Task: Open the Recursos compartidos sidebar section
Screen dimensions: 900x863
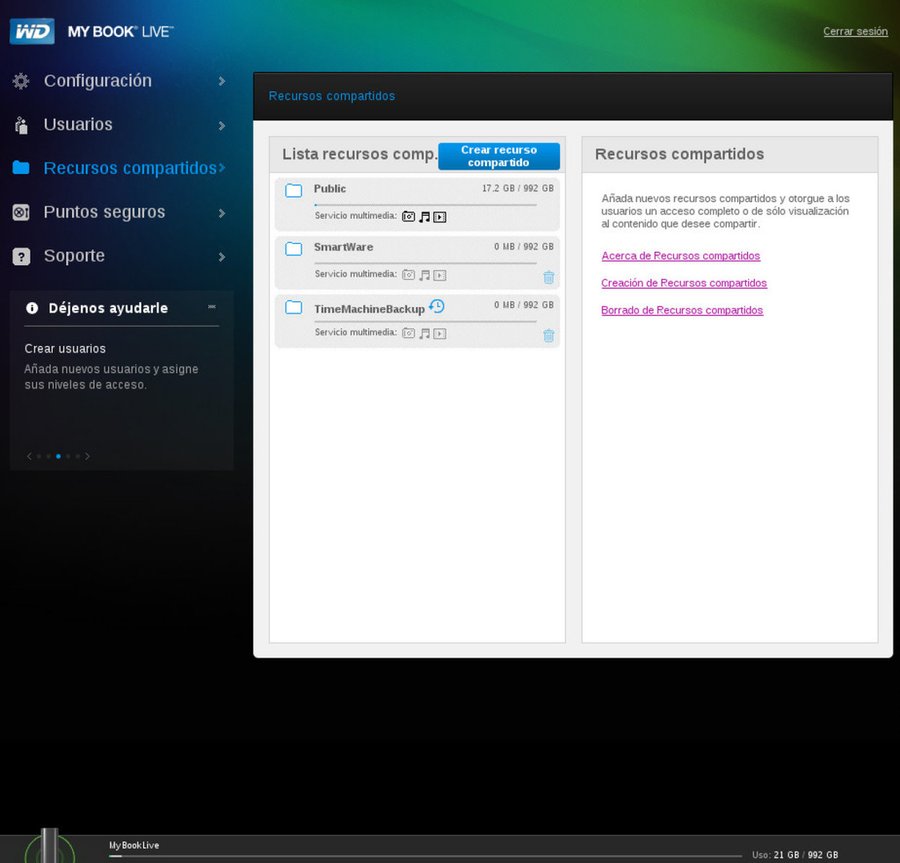Action: (130, 168)
